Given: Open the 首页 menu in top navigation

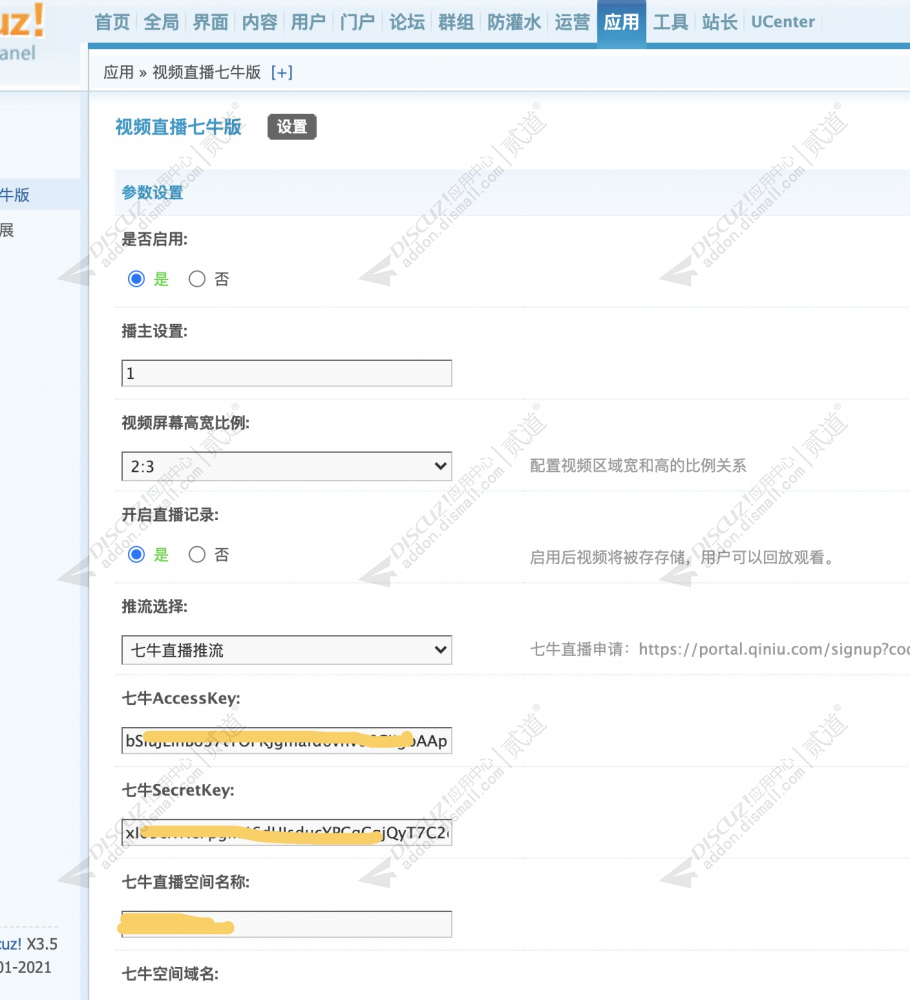Looking at the screenshot, I should click(112, 22).
